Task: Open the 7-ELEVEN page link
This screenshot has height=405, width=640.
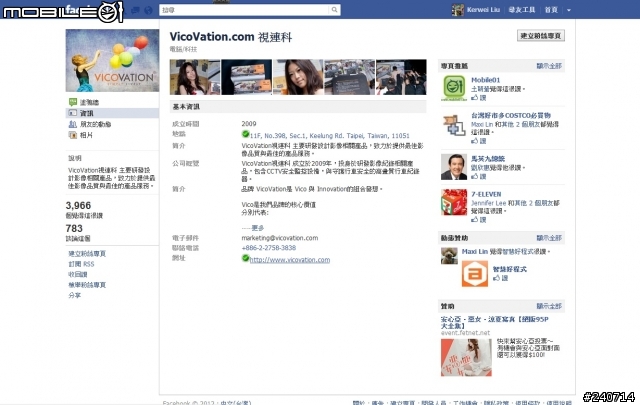Action: (486, 194)
